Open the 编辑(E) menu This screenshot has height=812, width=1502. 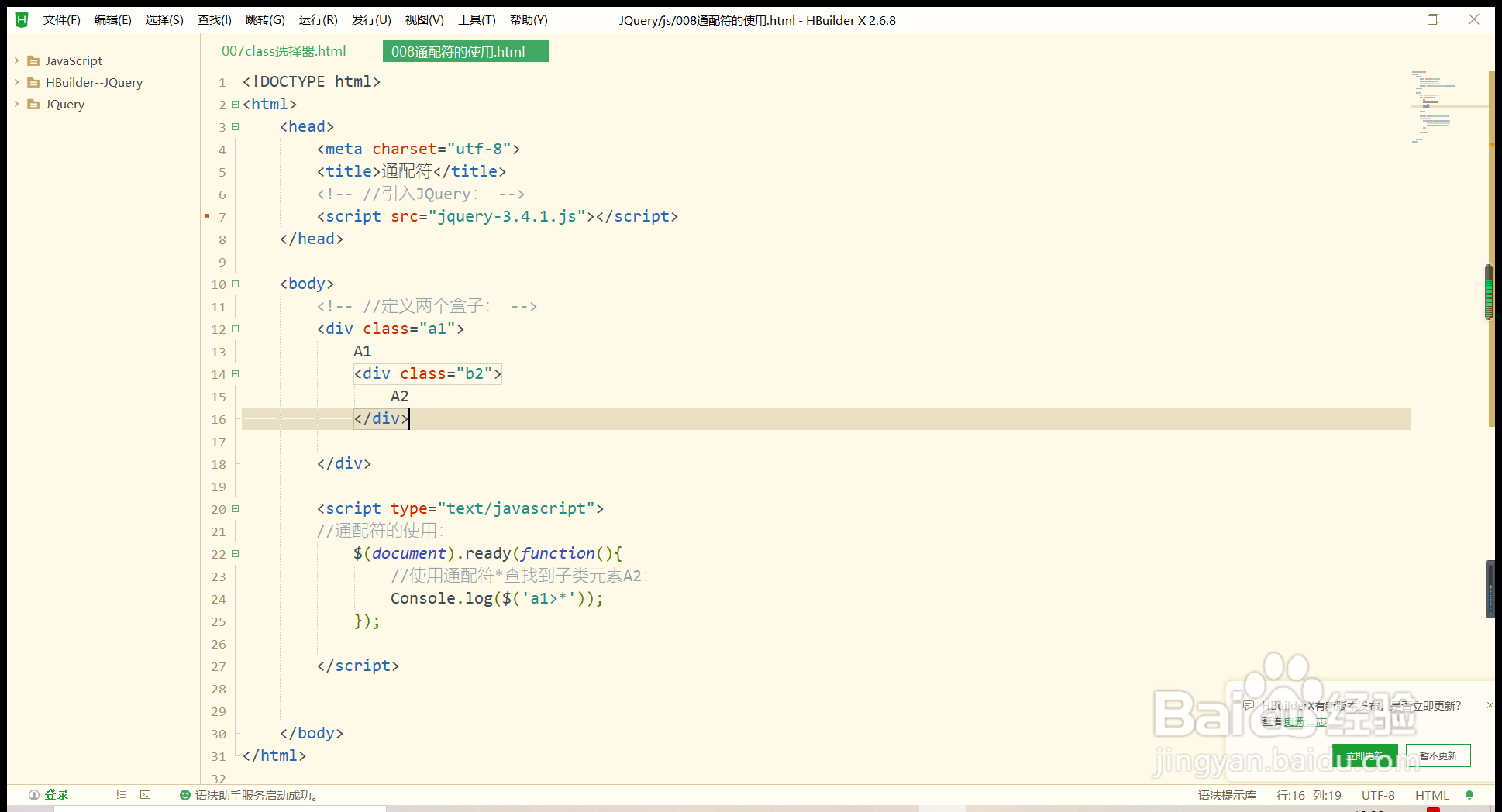[113, 20]
